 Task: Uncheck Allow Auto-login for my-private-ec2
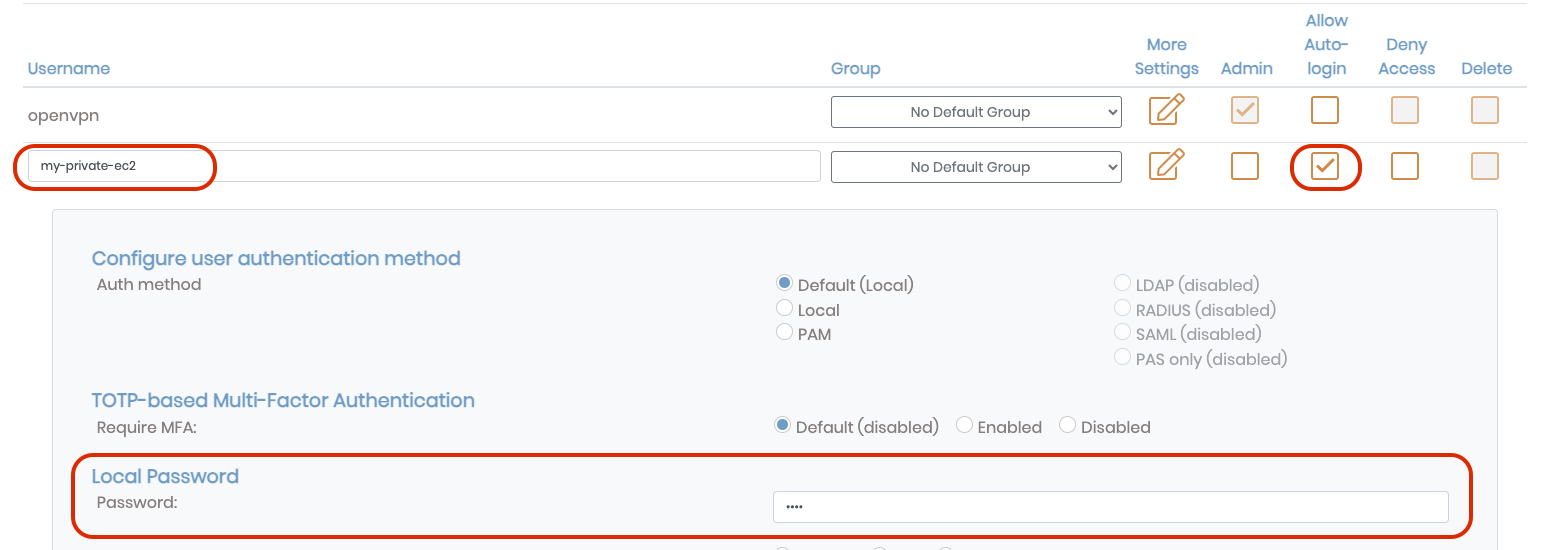click(x=1325, y=166)
